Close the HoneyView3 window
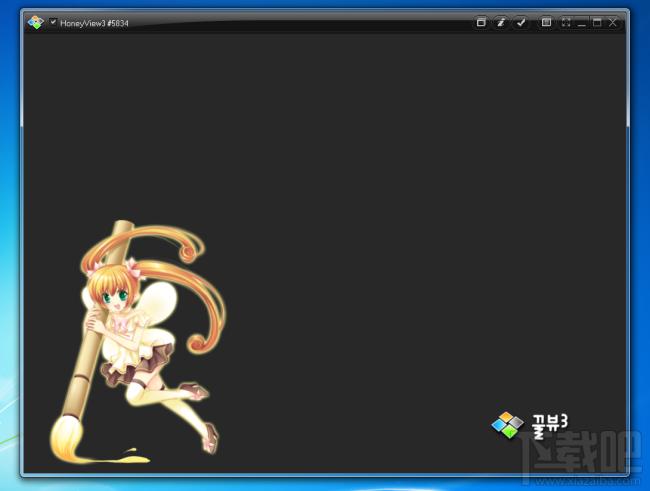650x491 pixels. (x=613, y=22)
